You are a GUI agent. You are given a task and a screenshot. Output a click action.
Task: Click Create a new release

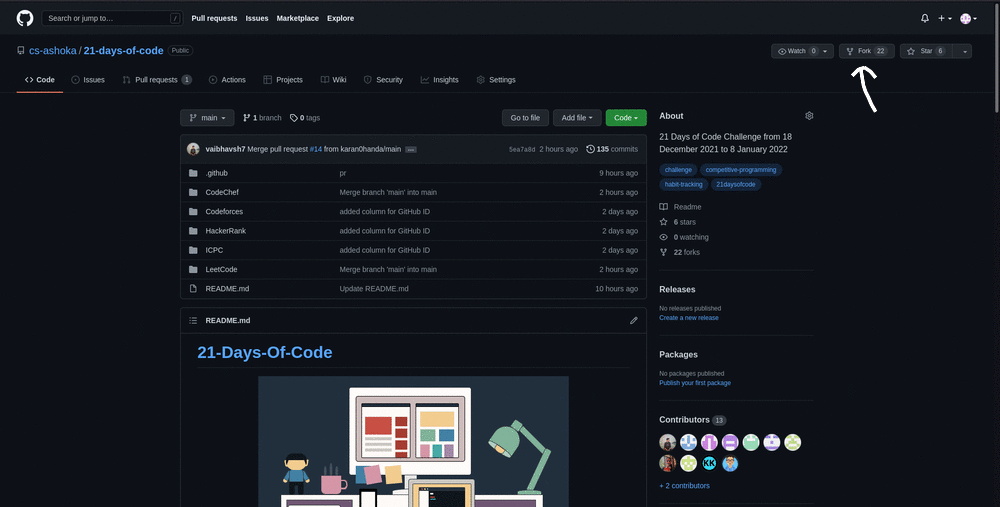689,318
